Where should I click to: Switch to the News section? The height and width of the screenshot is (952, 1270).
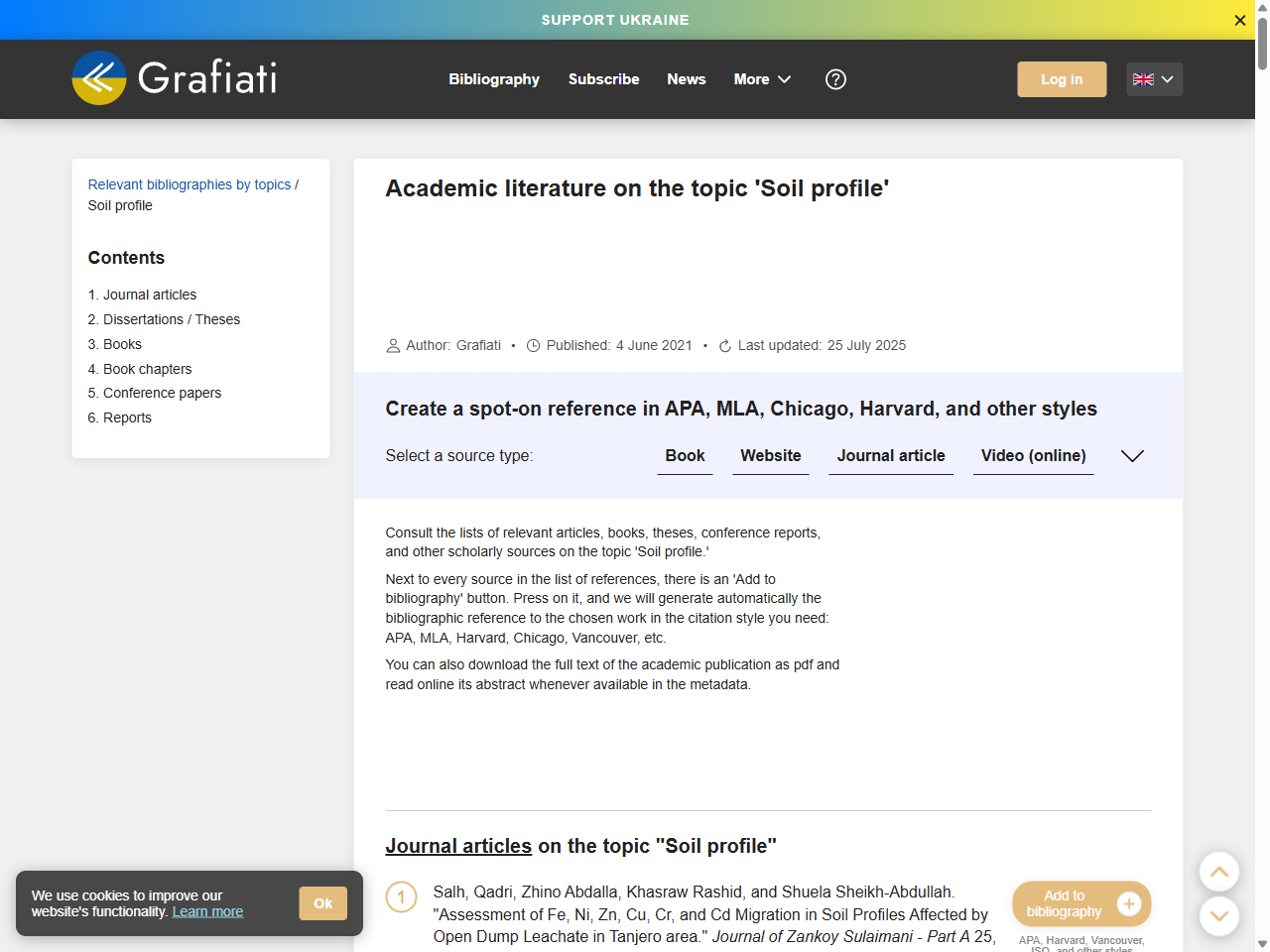(686, 79)
